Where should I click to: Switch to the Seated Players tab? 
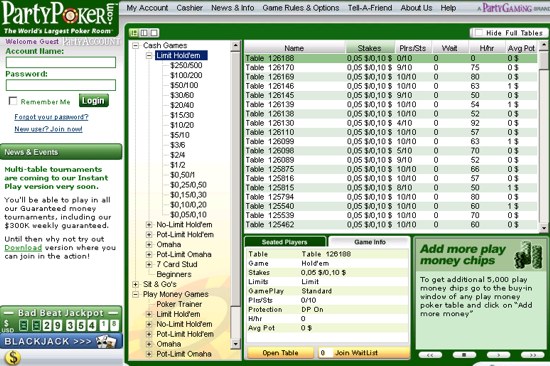coord(284,242)
